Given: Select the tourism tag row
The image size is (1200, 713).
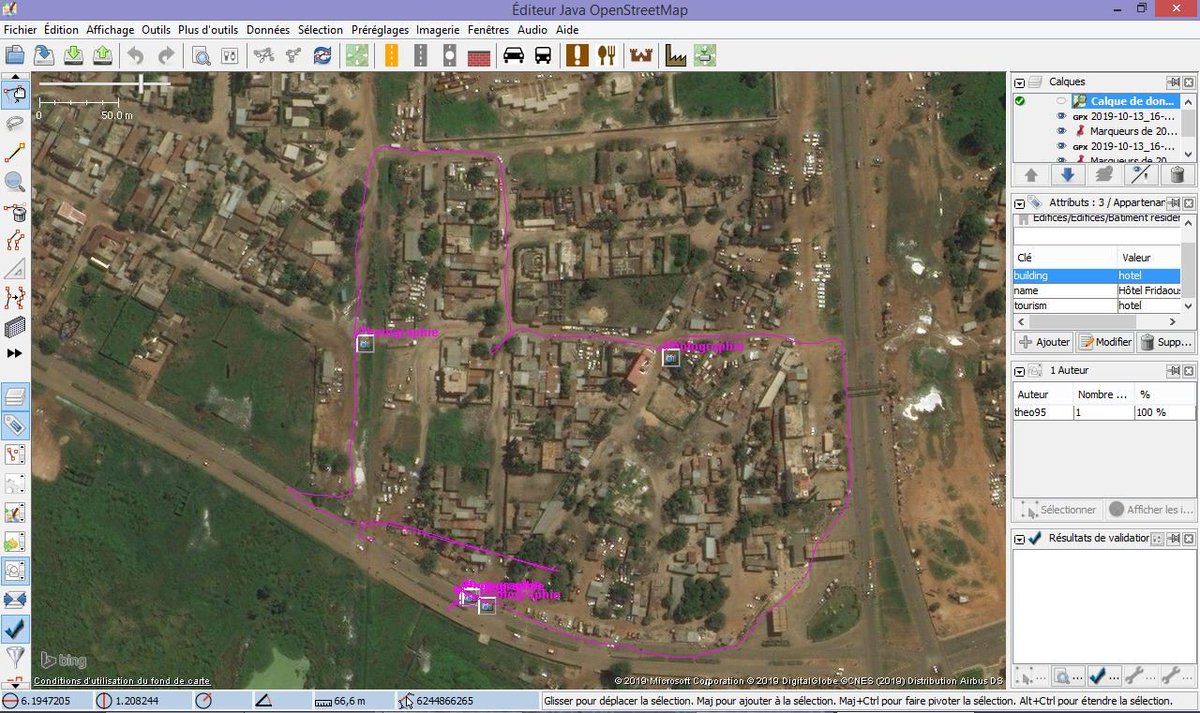Looking at the screenshot, I should click(x=1097, y=305).
